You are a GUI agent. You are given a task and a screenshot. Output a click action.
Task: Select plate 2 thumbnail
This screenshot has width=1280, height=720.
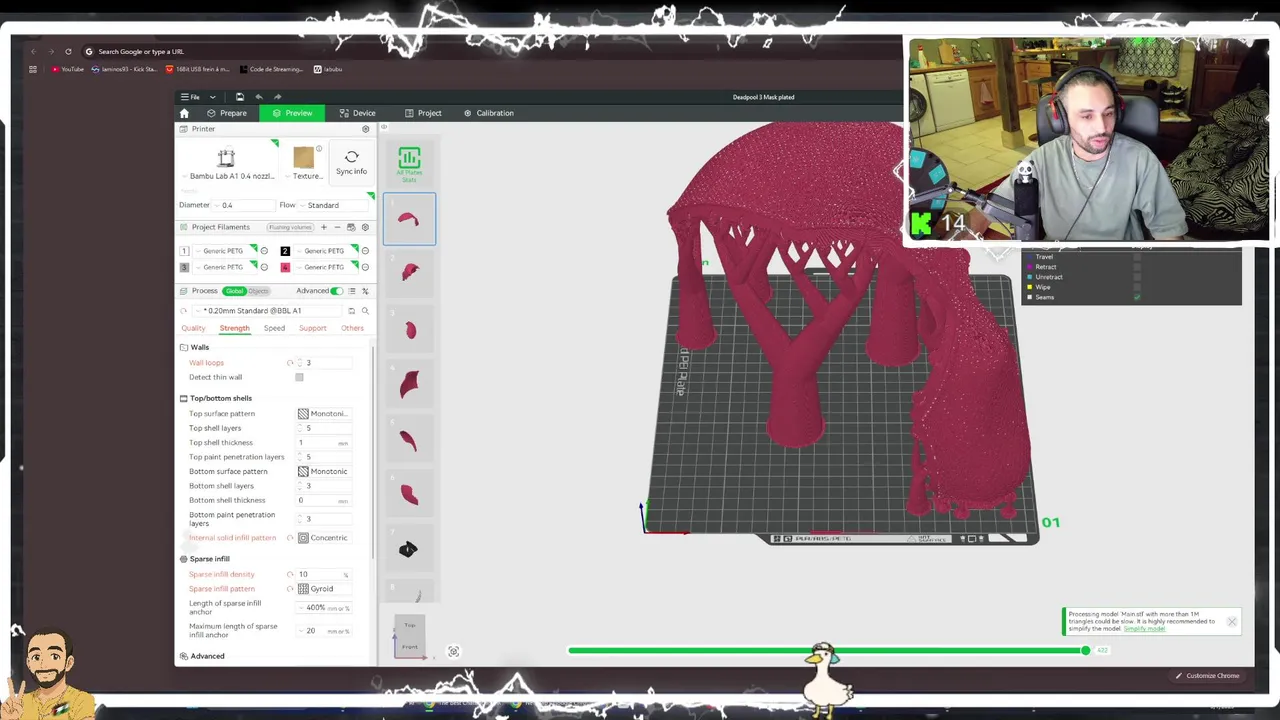(410, 272)
